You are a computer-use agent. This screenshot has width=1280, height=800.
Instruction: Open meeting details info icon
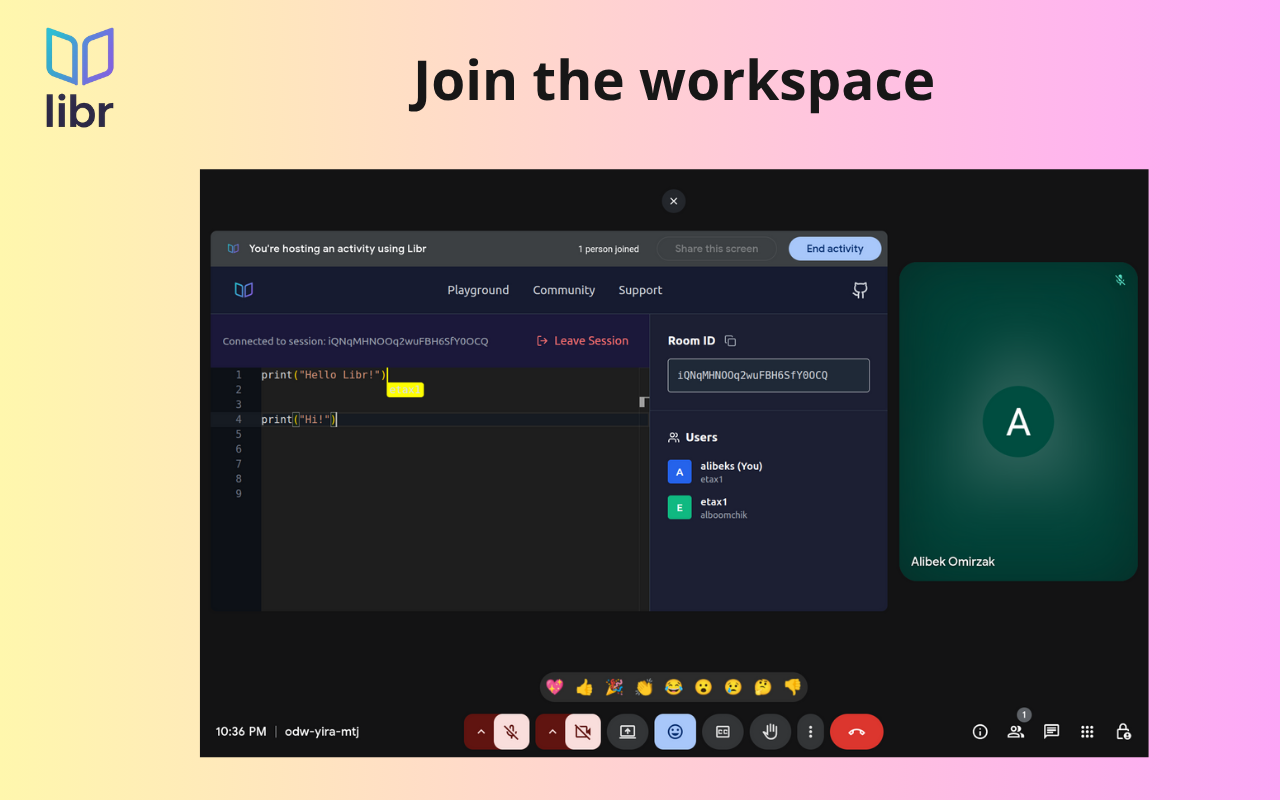980,732
